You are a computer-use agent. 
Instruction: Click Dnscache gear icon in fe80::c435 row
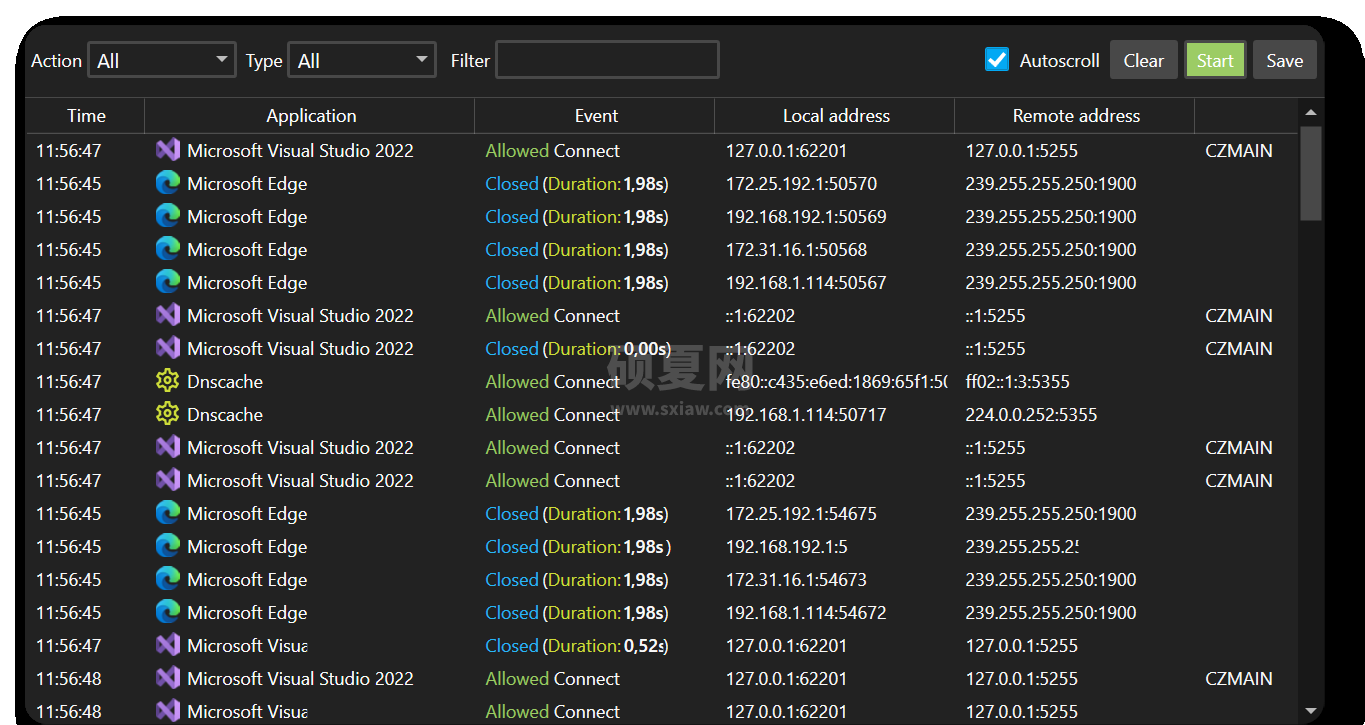coord(168,381)
